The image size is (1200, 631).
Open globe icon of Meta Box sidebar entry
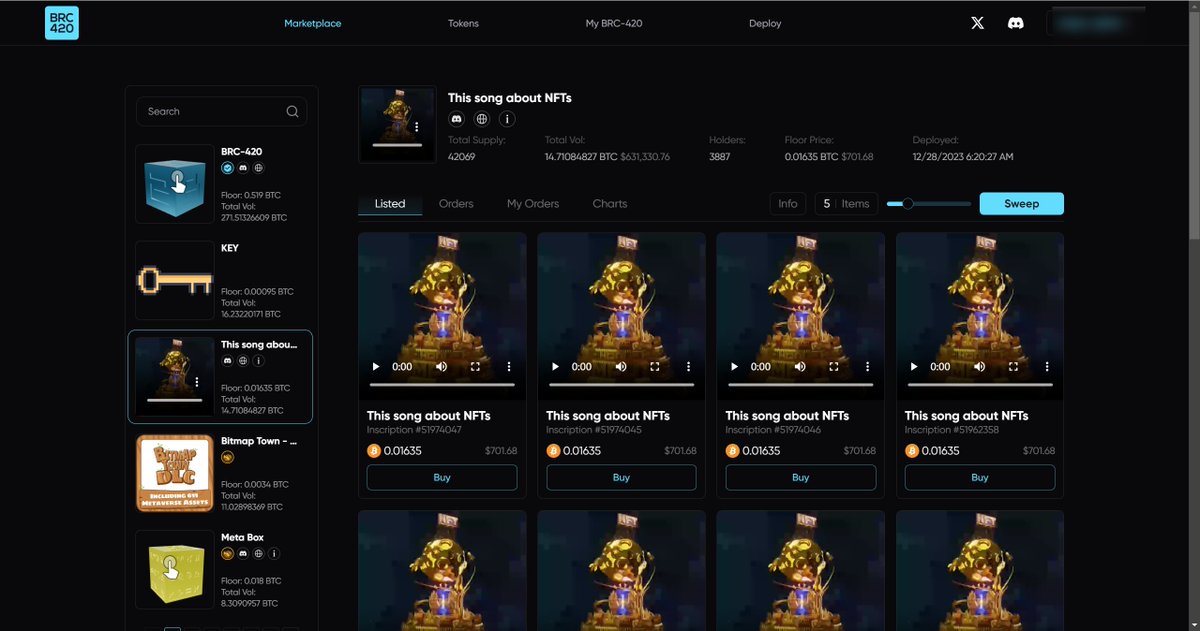point(258,553)
